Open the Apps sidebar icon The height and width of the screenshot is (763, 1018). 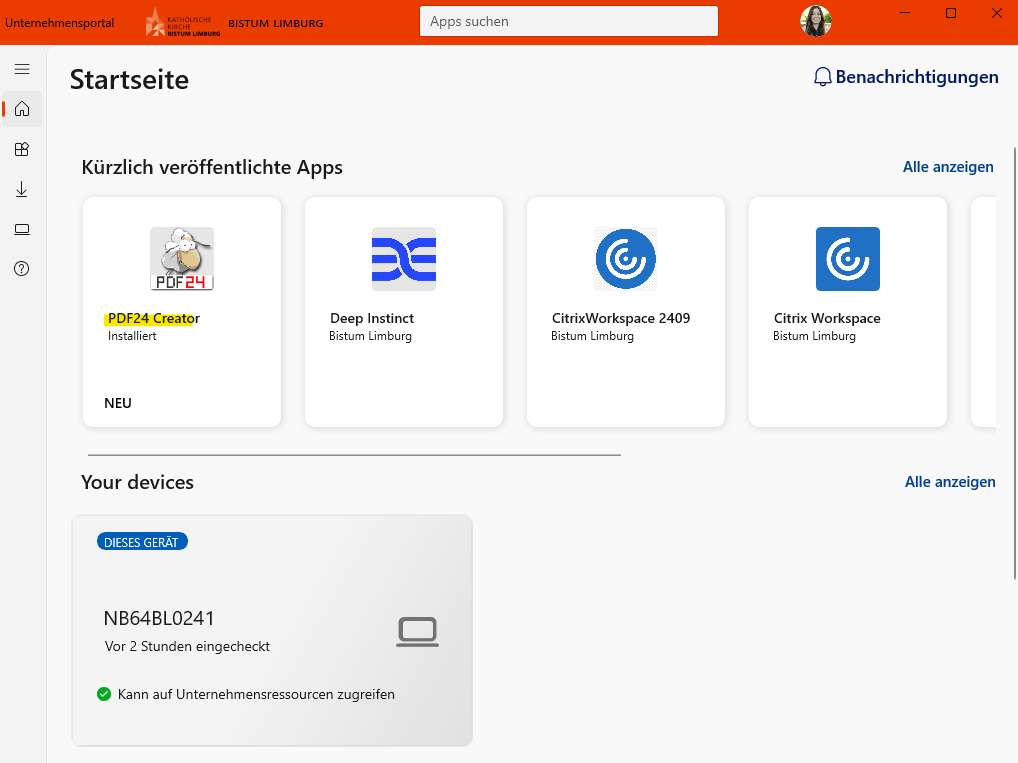pyautogui.click(x=22, y=149)
